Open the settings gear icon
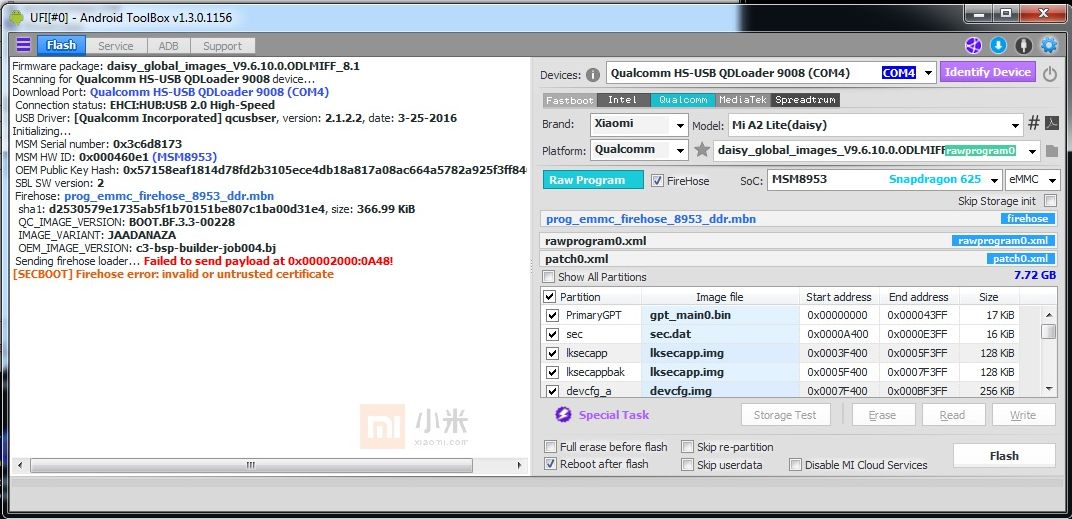Image resolution: width=1072 pixels, height=519 pixels. click(x=1049, y=46)
